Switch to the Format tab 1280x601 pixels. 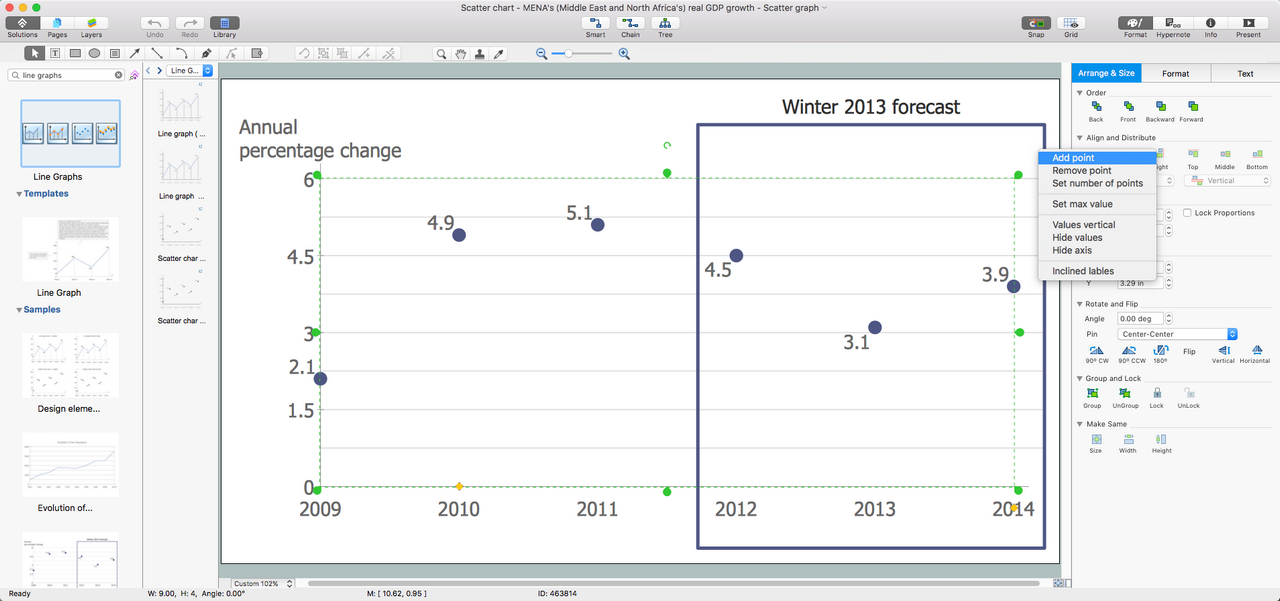tap(1175, 73)
